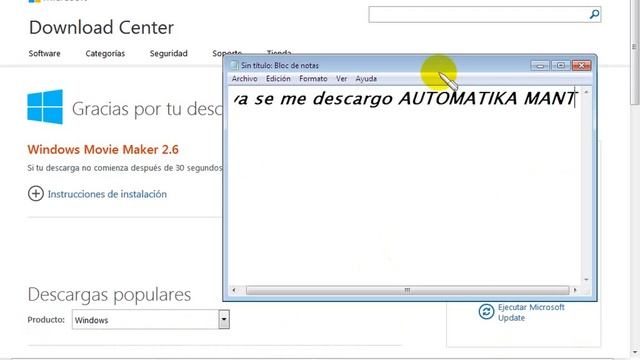Click the Descargas populares heading
Screen dimensions: 640x360
point(109,295)
